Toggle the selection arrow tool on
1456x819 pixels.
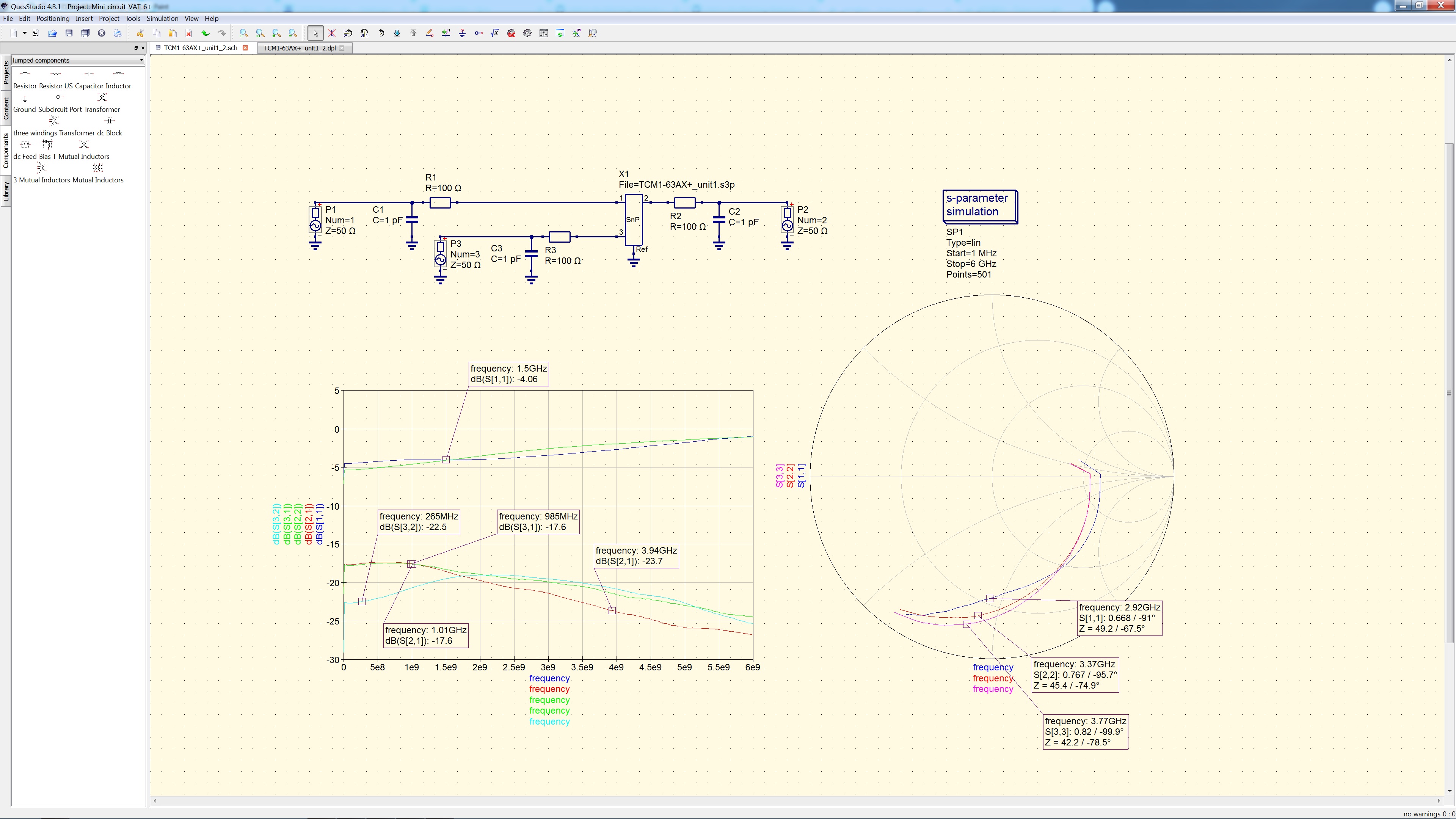(x=315, y=33)
